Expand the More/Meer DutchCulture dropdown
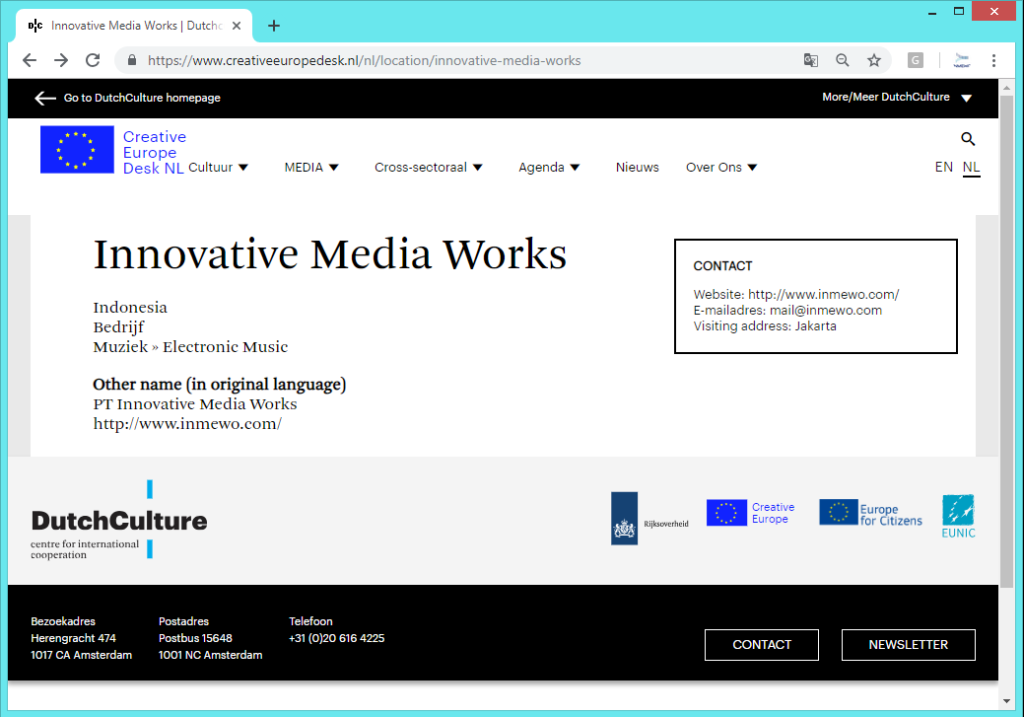The height and width of the screenshot is (717, 1024). (897, 97)
